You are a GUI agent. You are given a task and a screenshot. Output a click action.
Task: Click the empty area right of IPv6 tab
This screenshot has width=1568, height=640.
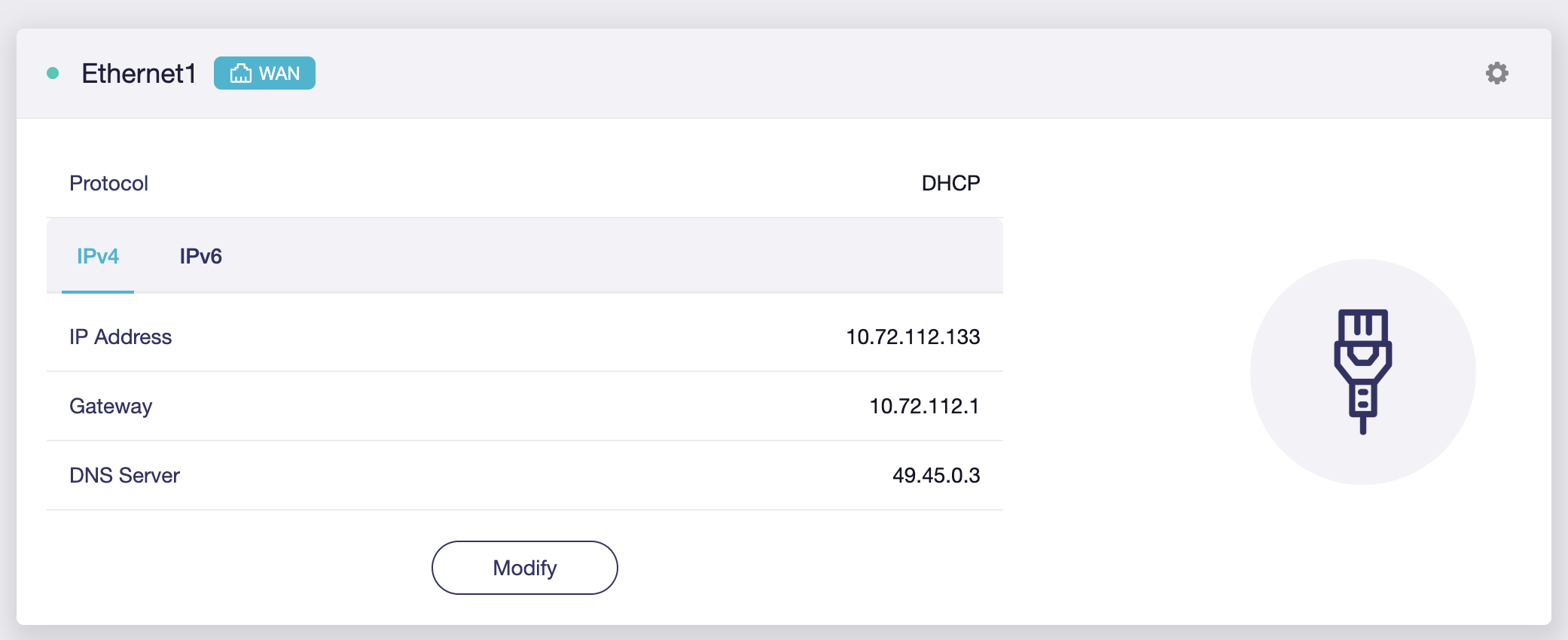coord(602,256)
